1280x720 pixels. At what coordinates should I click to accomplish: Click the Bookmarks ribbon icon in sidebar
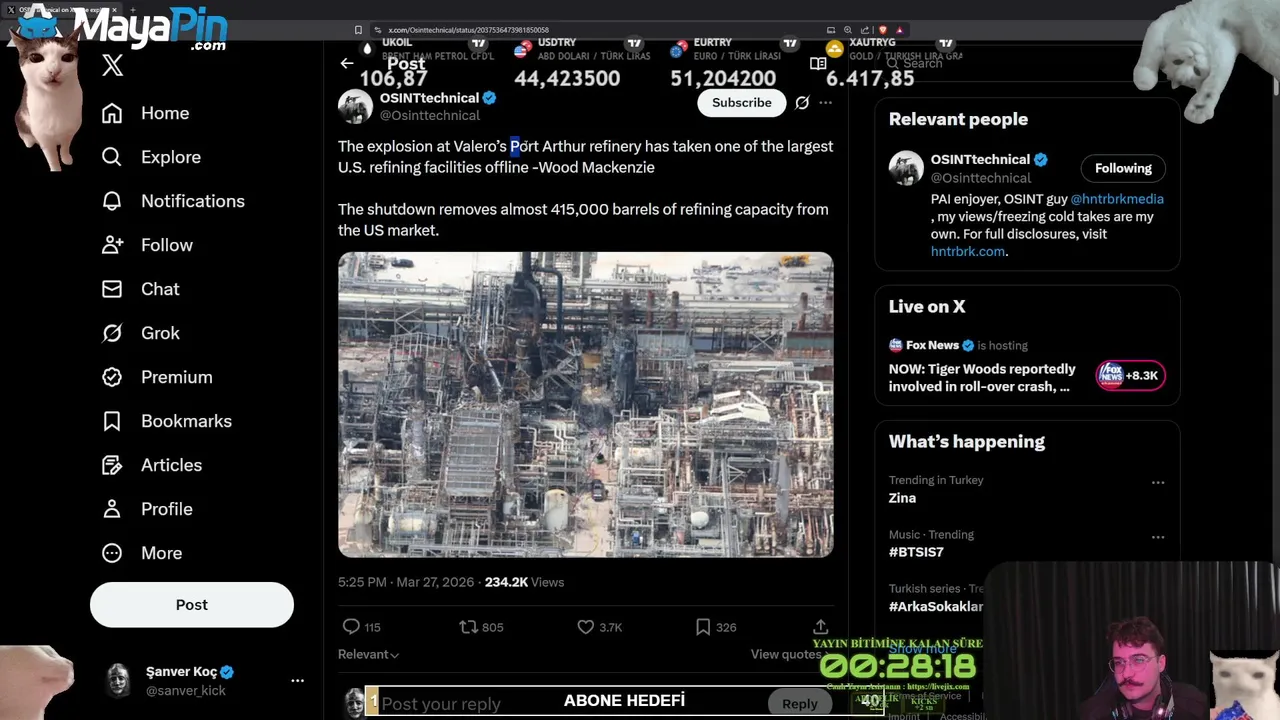click(x=112, y=421)
